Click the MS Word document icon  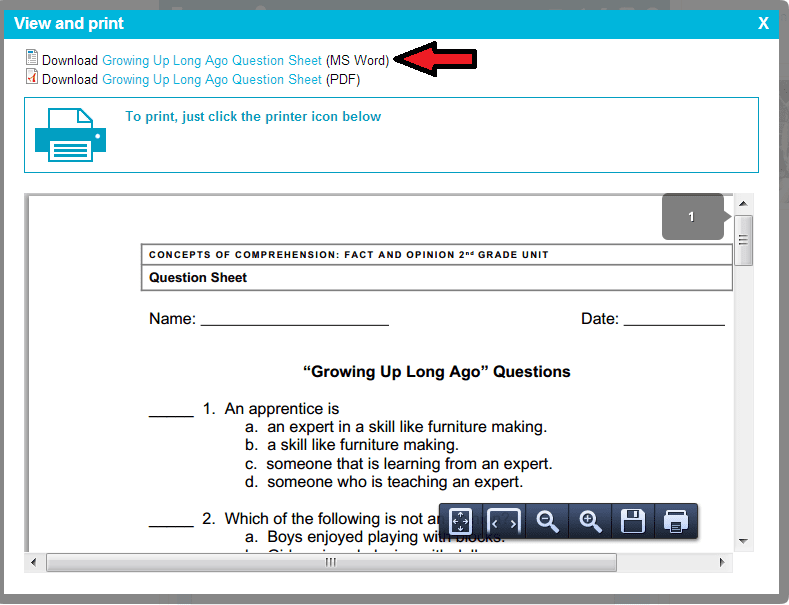[x=32, y=57]
